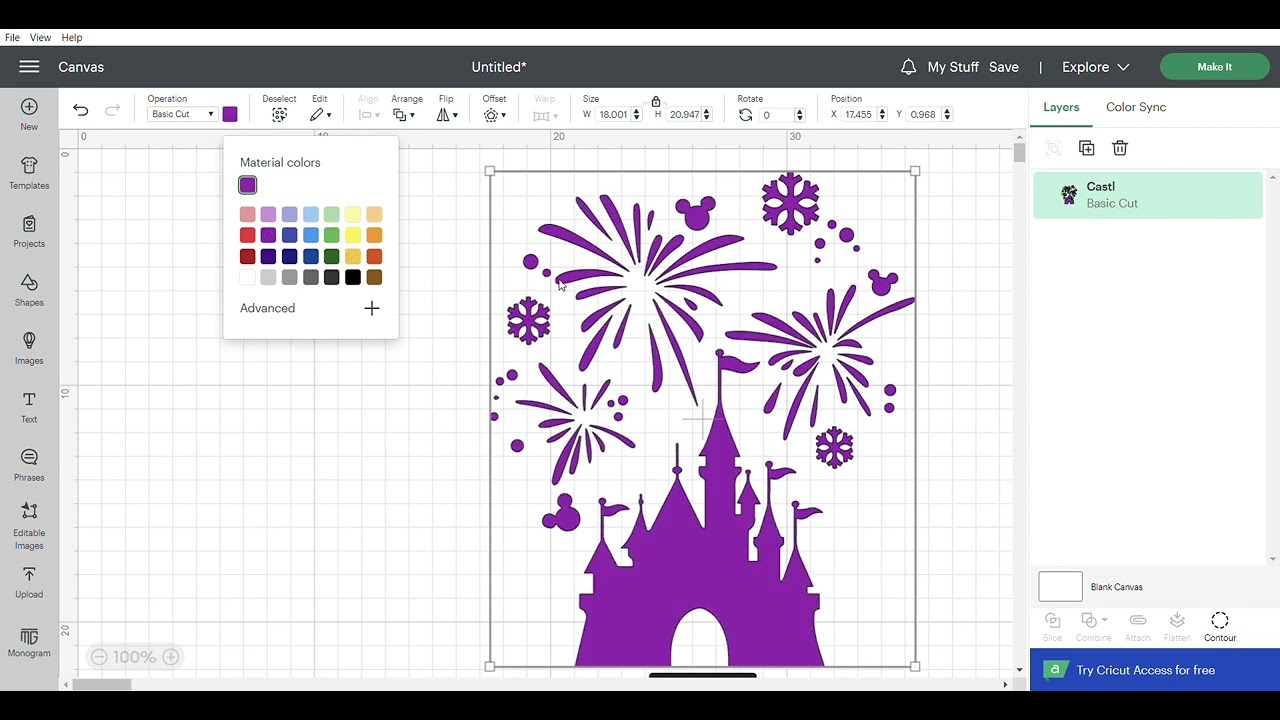
Task: Click the current purple swatch under Material colors
Action: [247, 185]
